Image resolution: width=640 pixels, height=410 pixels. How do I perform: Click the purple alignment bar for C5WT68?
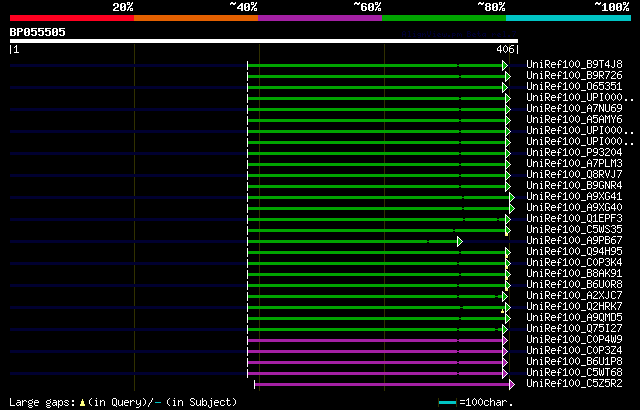(x=375, y=373)
